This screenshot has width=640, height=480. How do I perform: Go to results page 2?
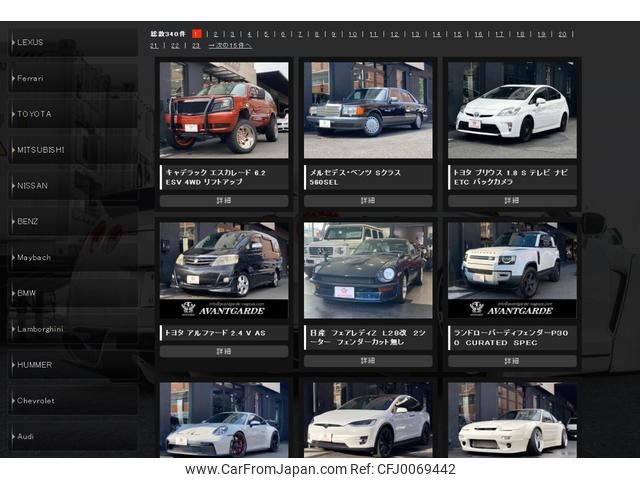[x=216, y=34]
